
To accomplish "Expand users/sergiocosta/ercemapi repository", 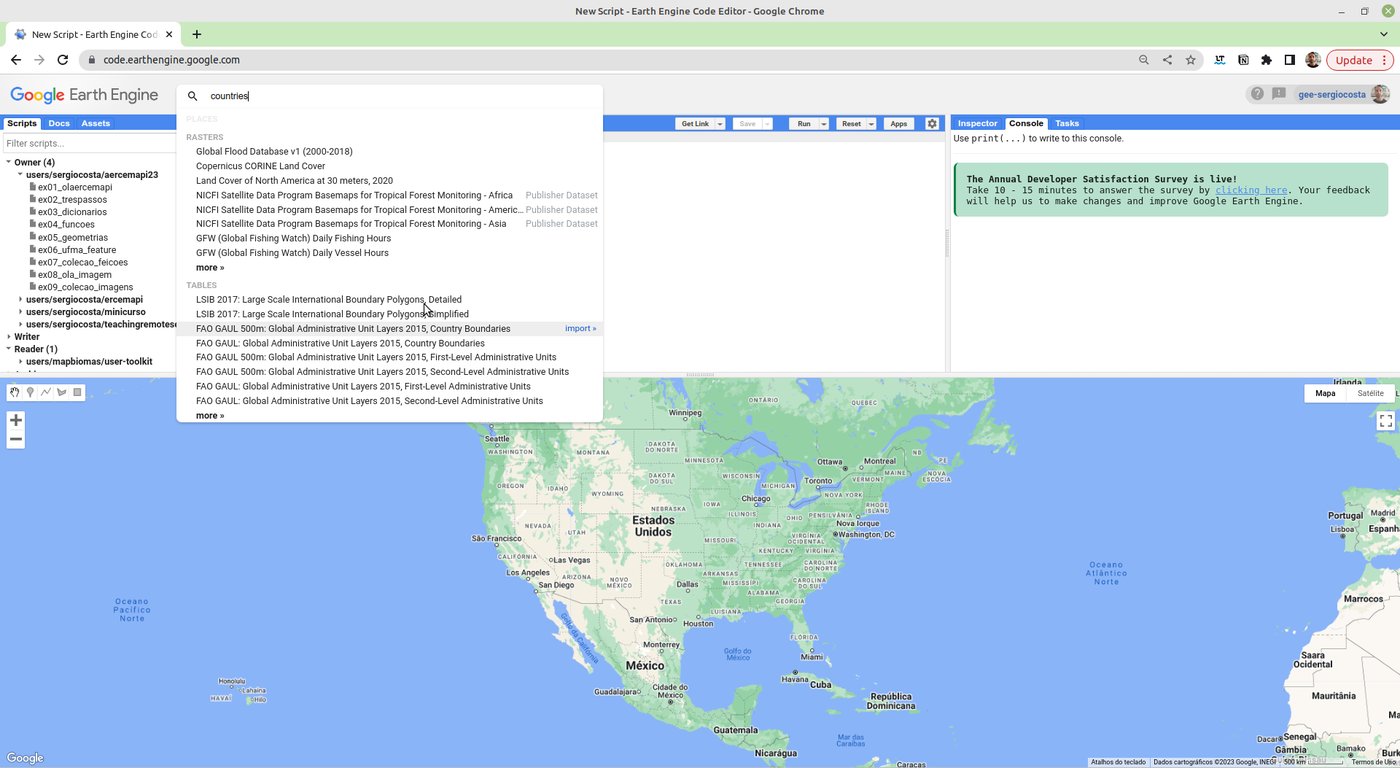I will [x=21, y=300].
